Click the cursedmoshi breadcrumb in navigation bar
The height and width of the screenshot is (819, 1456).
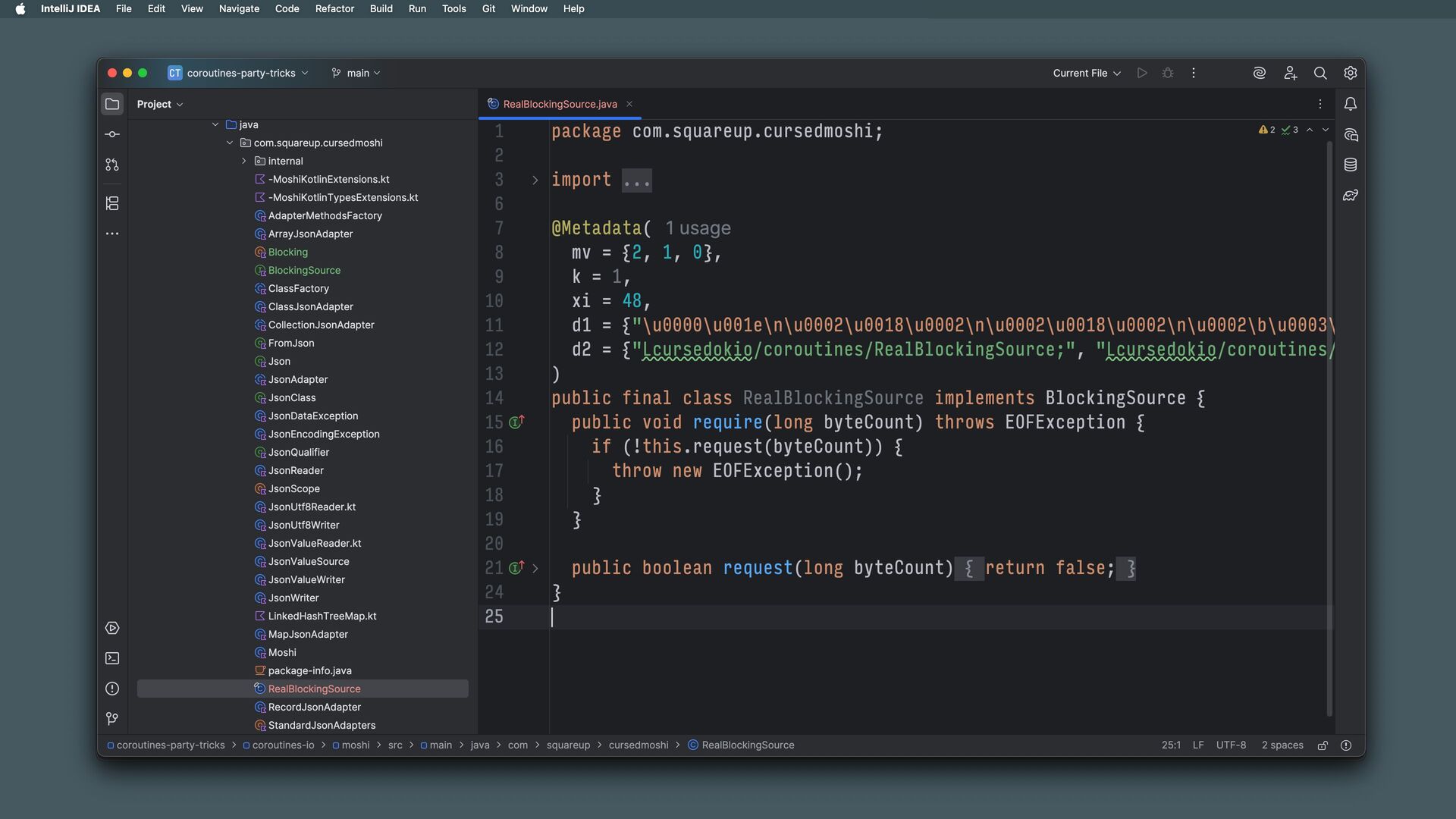click(639, 745)
